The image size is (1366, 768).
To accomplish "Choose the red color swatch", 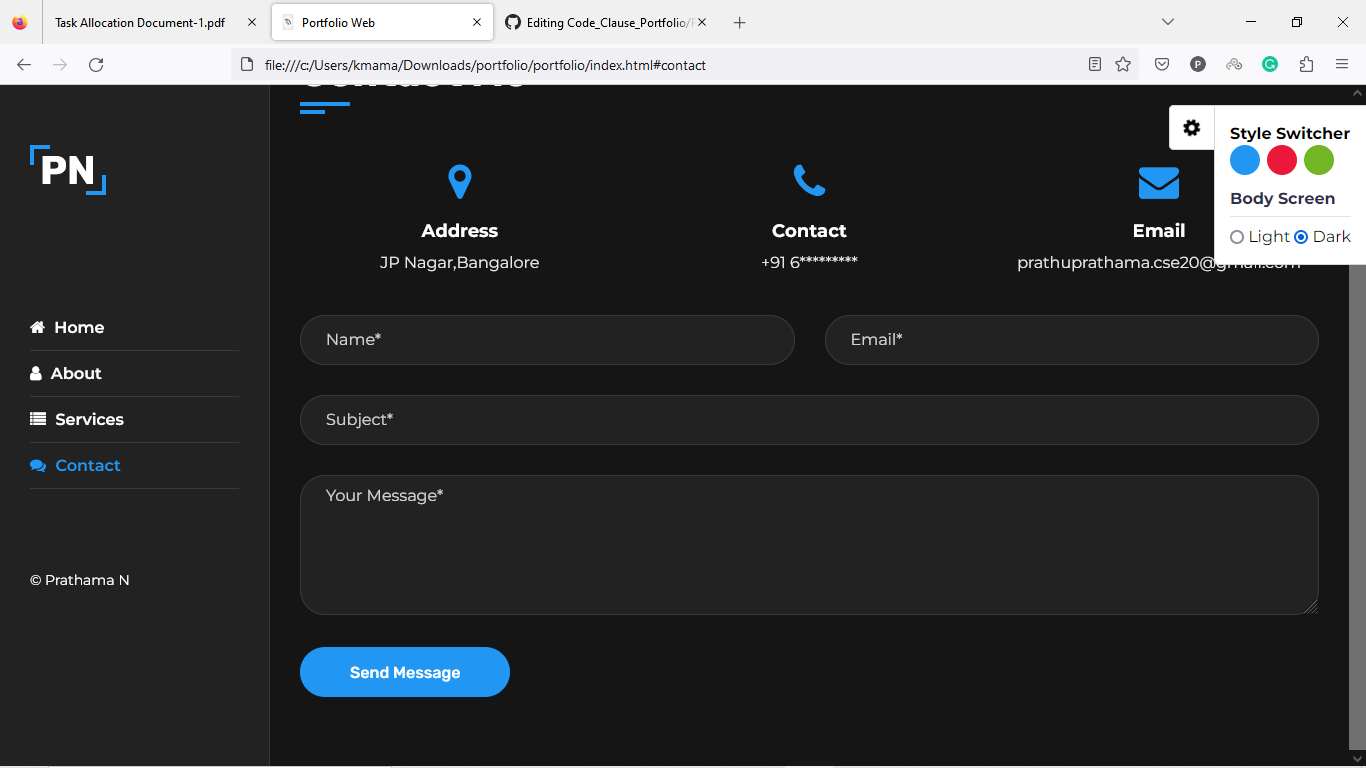I will (x=1282, y=160).
